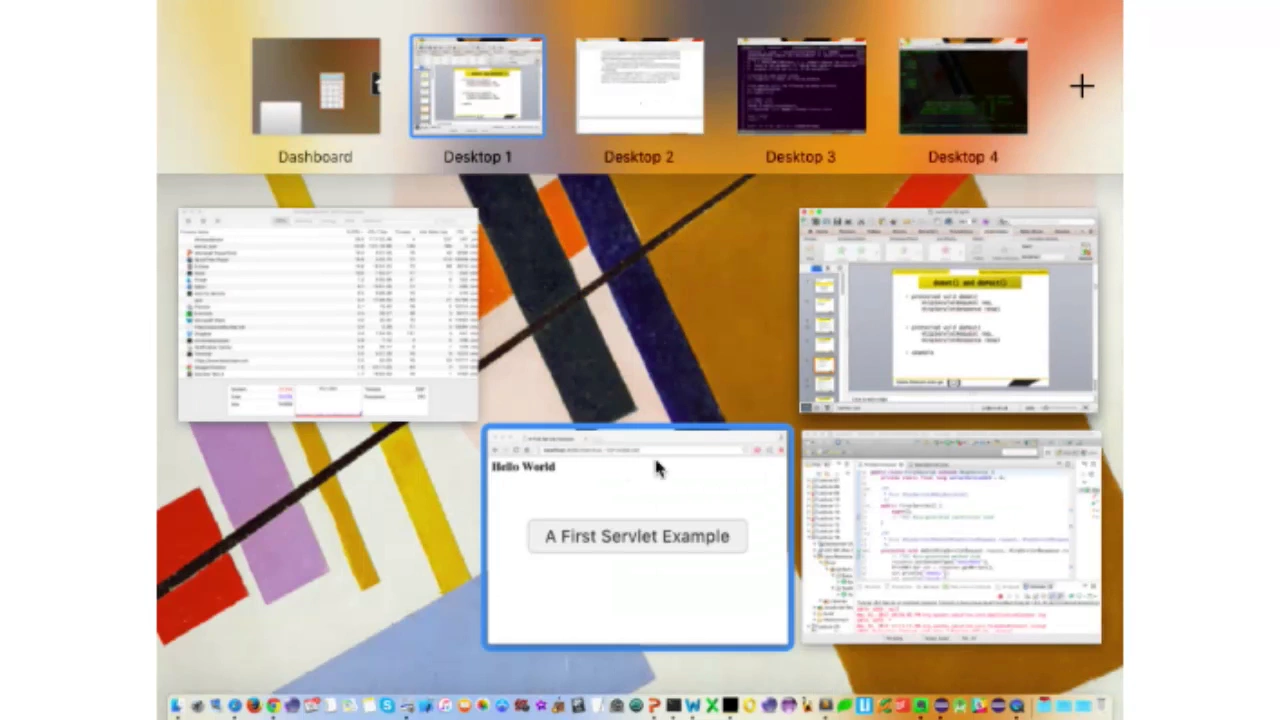Image resolution: width=1280 pixels, height=720 pixels.
Task: Open Skype from the Dock
Action: point(387,706)
